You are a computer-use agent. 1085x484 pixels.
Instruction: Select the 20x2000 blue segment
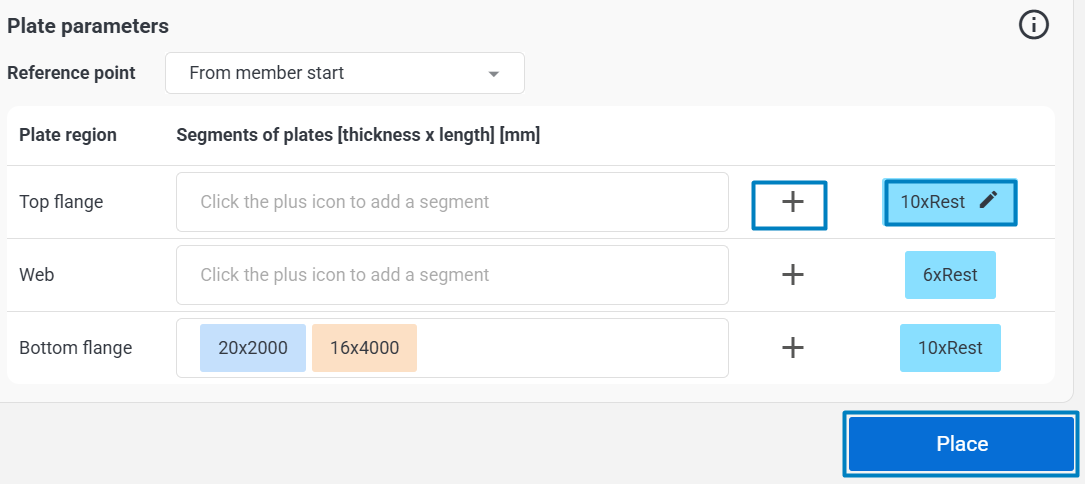coord(253,348)
